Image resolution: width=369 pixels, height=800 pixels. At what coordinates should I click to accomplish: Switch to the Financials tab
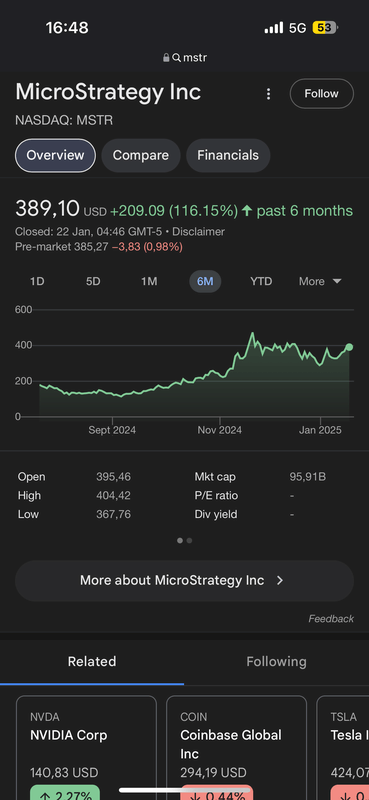228,156
